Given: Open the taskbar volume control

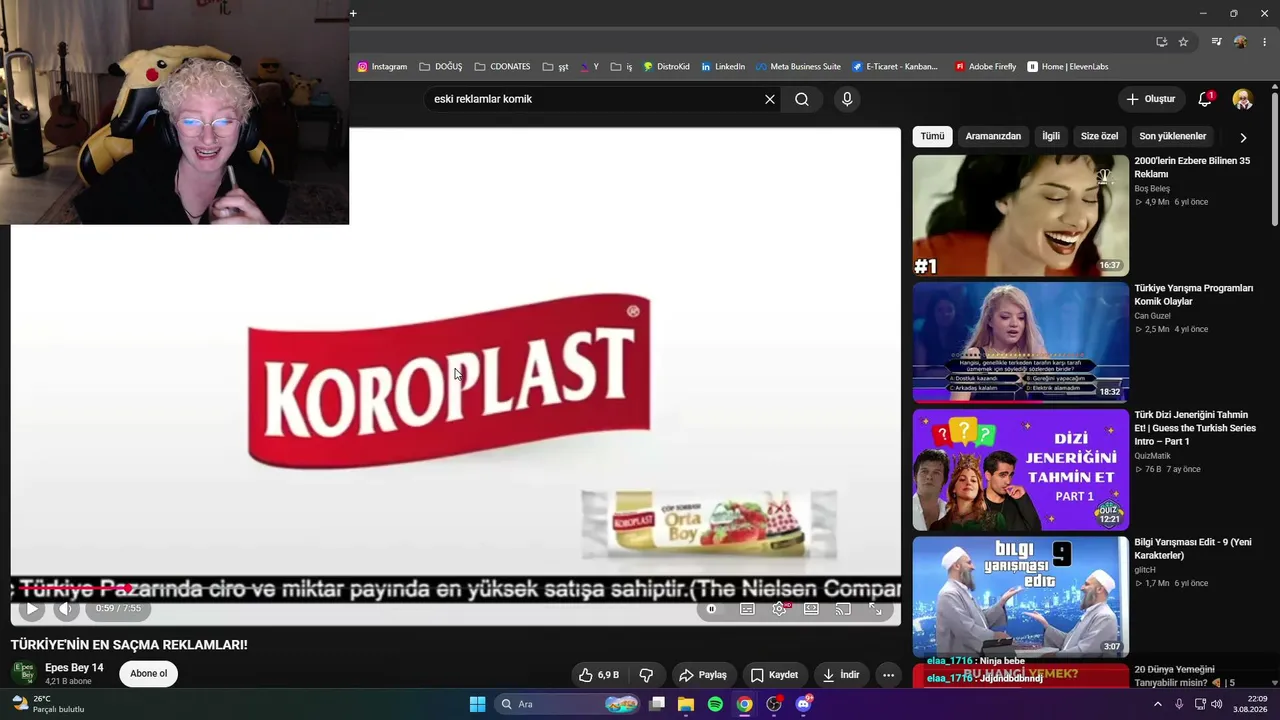Looking at the screenshot, I should pyautogui.click(x=1216, y=704).
